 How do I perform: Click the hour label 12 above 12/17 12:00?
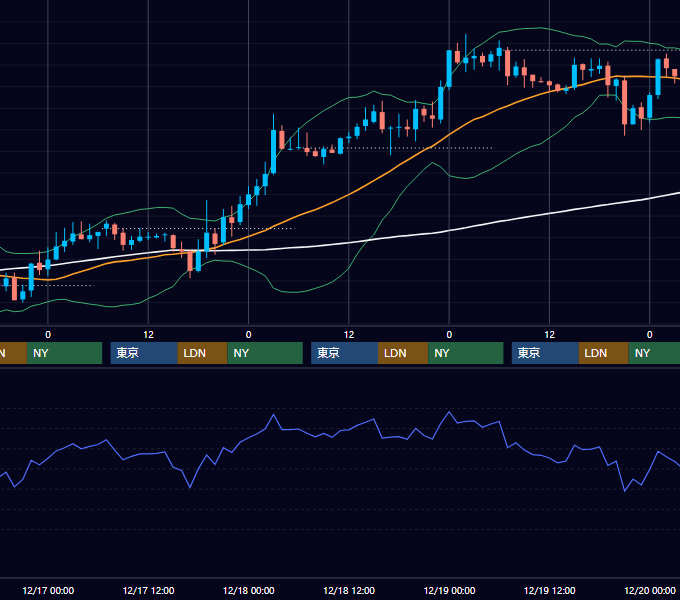point(148,335)
